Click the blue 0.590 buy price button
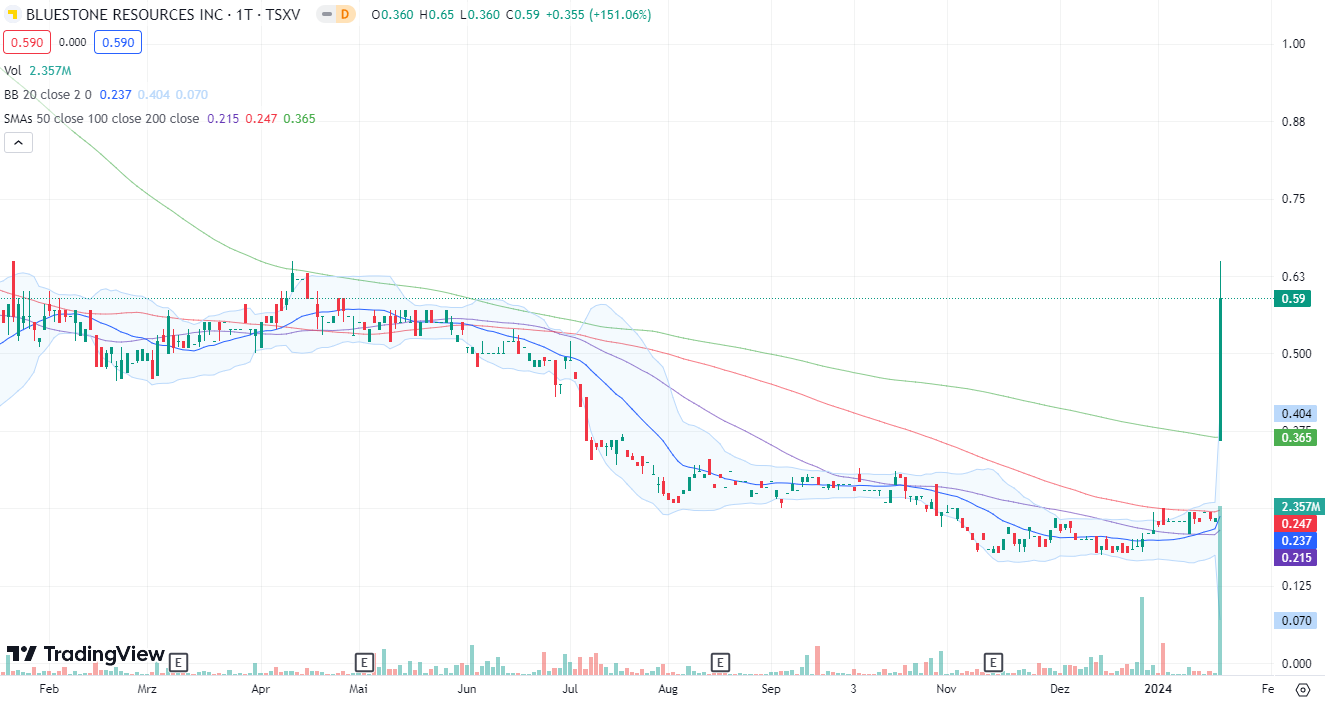Screen dimensions: 1325x701 118,42
